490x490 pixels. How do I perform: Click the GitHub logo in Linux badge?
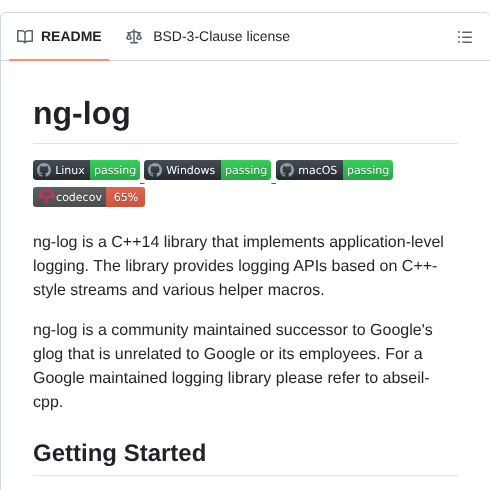pos(44,170)
